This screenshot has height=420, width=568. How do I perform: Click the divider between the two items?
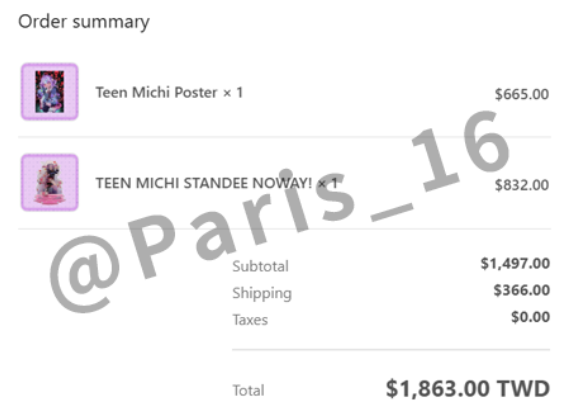click(x=284, y=137)
